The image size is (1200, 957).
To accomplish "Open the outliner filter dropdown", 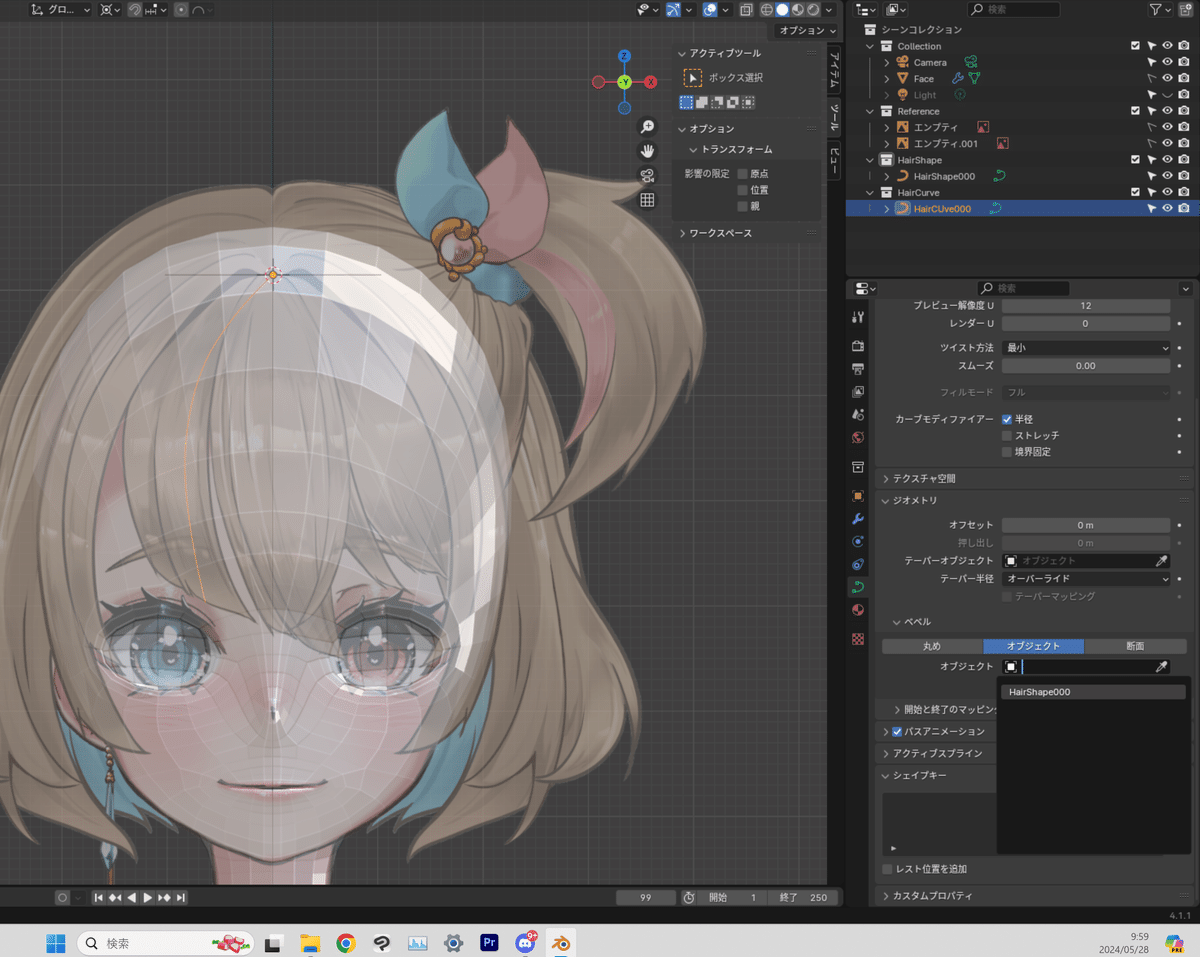I will click(x=1160, y=9).
